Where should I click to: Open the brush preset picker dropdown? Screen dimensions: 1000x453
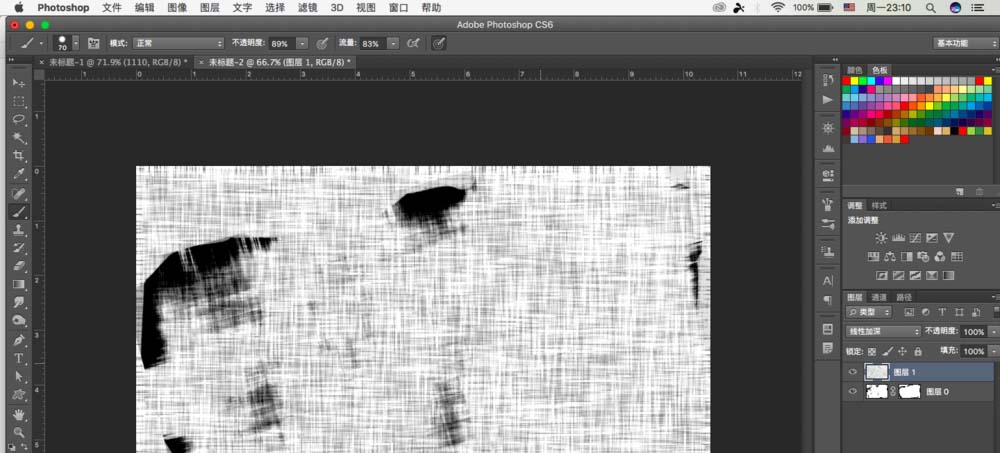(76, 43)
